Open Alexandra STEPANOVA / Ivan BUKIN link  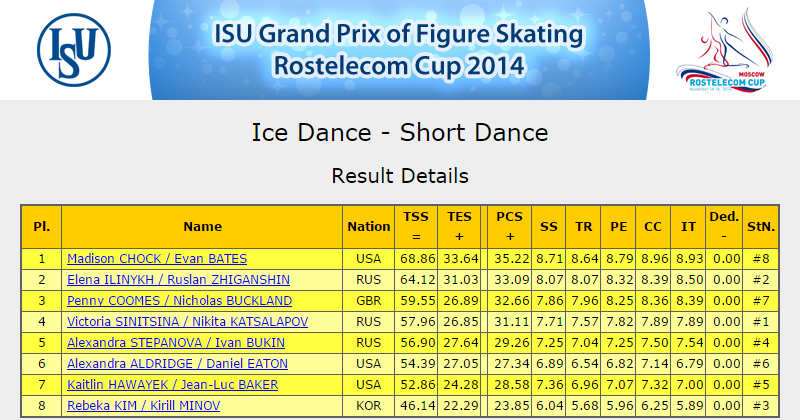pyautogui.click(x=176, y=342)
